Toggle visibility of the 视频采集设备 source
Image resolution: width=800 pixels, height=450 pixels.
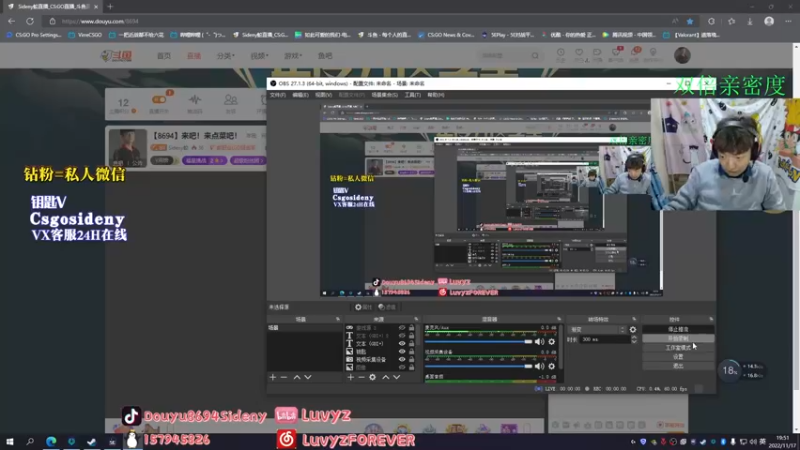[402, 360]
